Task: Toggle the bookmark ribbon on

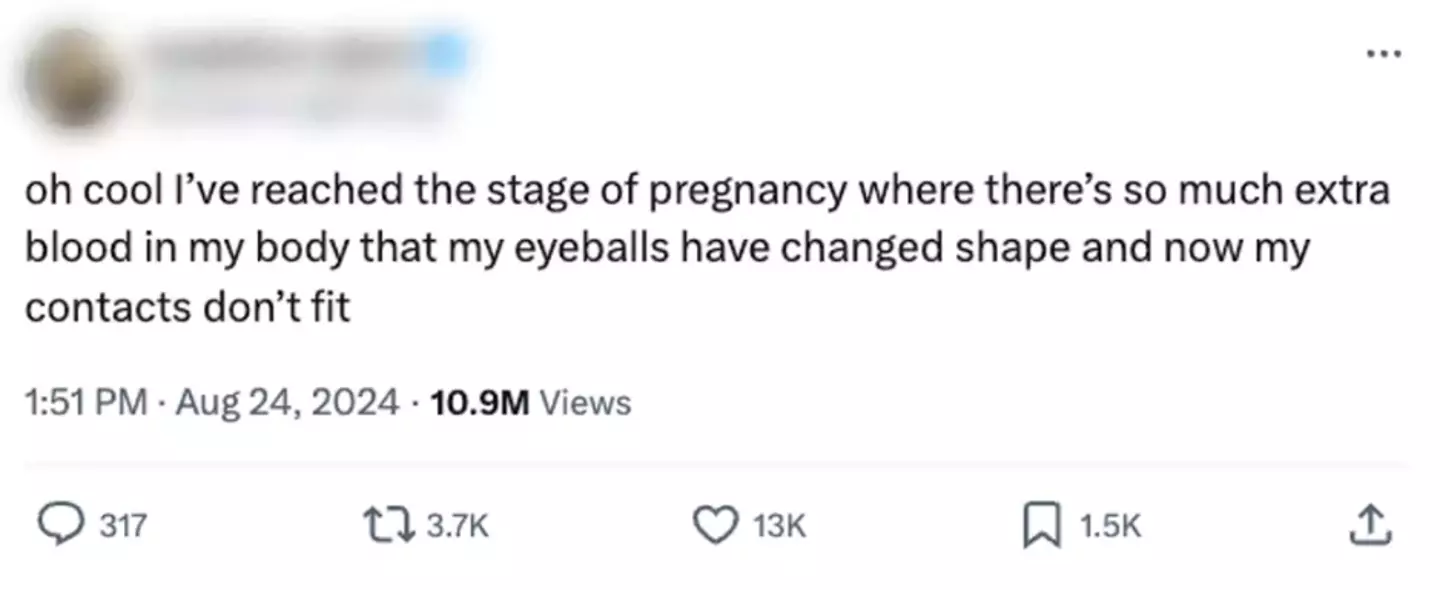Action: pyautogui.click(x=1043, y=523)
